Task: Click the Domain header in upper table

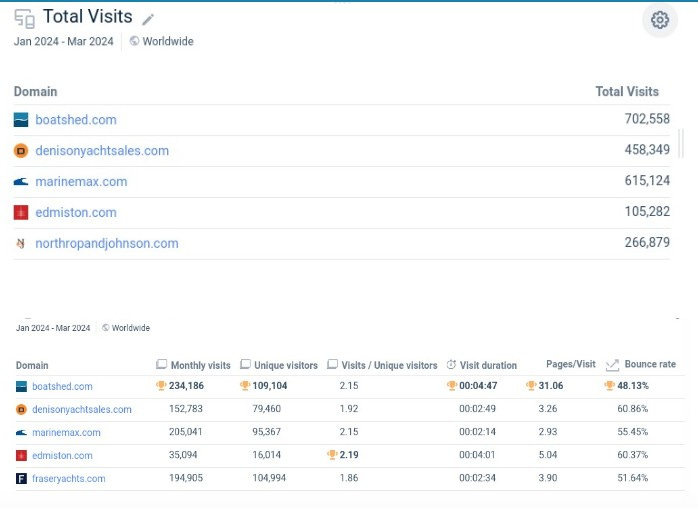Action: point(36,91)
